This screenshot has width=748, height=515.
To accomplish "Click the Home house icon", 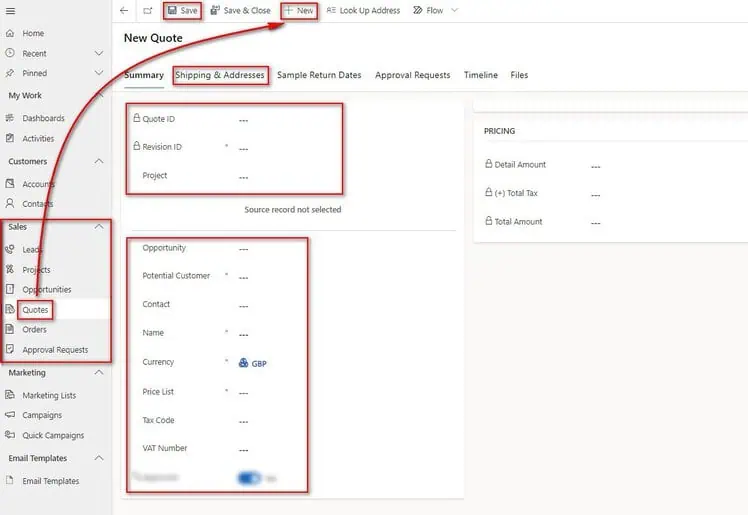I will tap(10, 33).
